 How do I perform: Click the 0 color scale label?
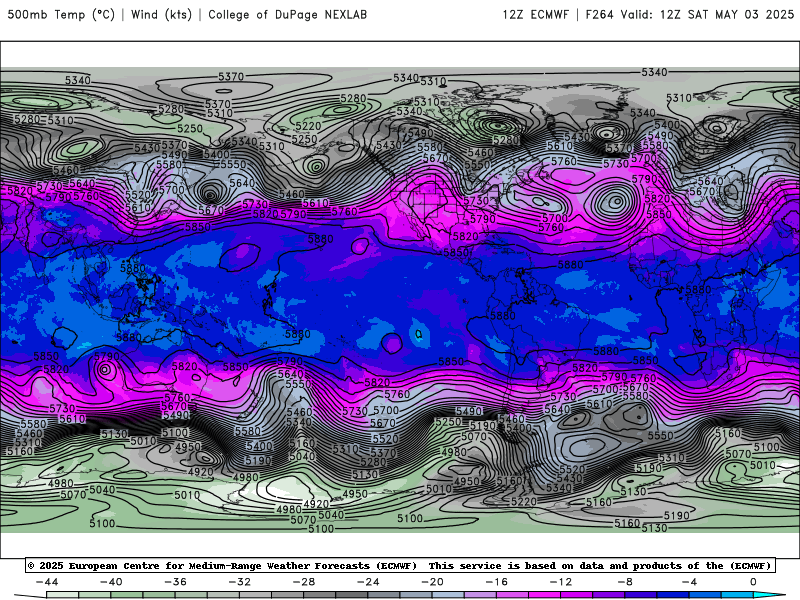click(753, 582)
